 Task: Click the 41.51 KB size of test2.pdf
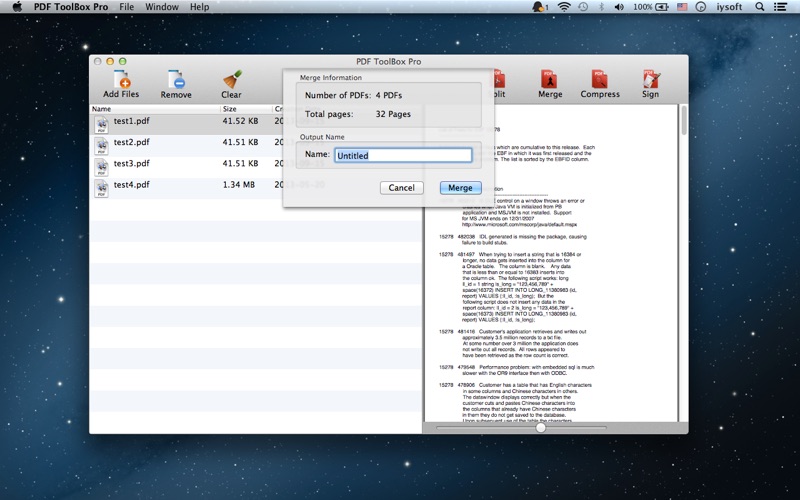240,142
